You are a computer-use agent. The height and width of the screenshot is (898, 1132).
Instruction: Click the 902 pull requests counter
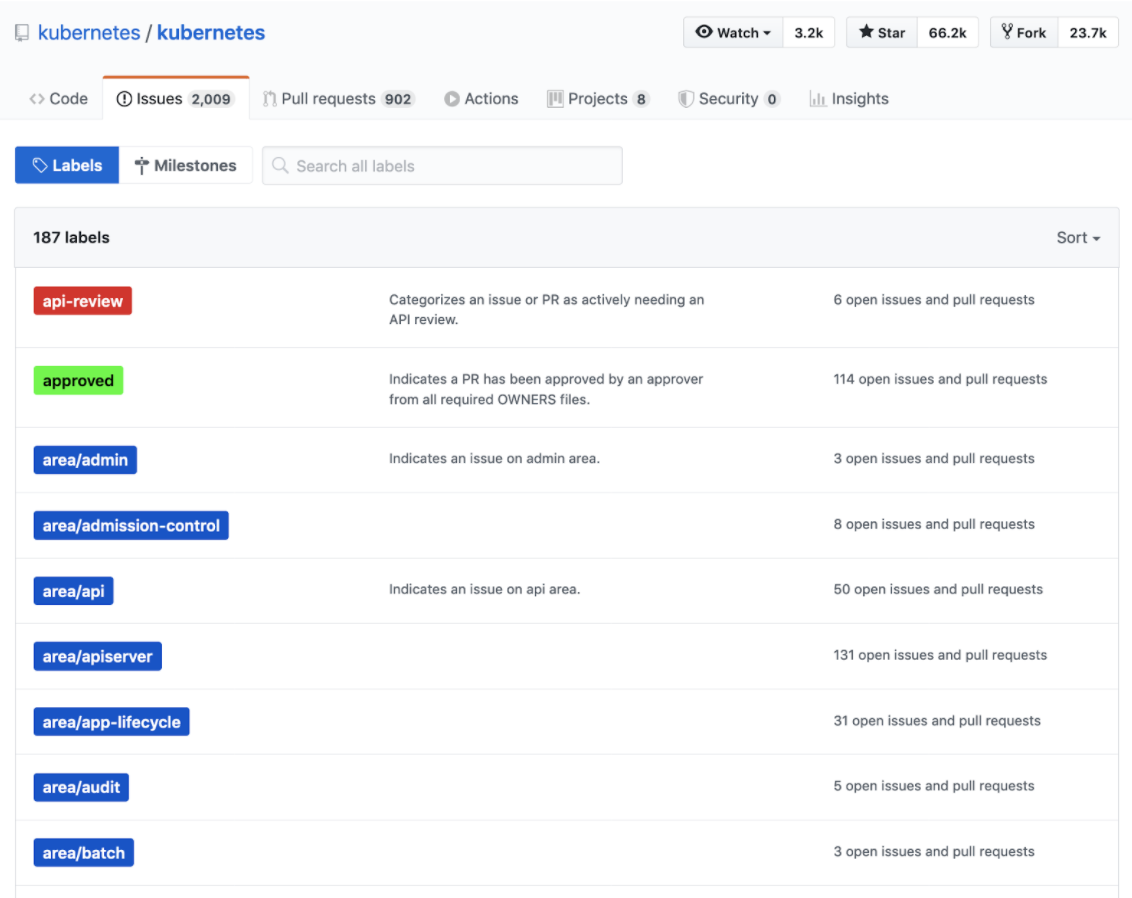coord(398,99)
